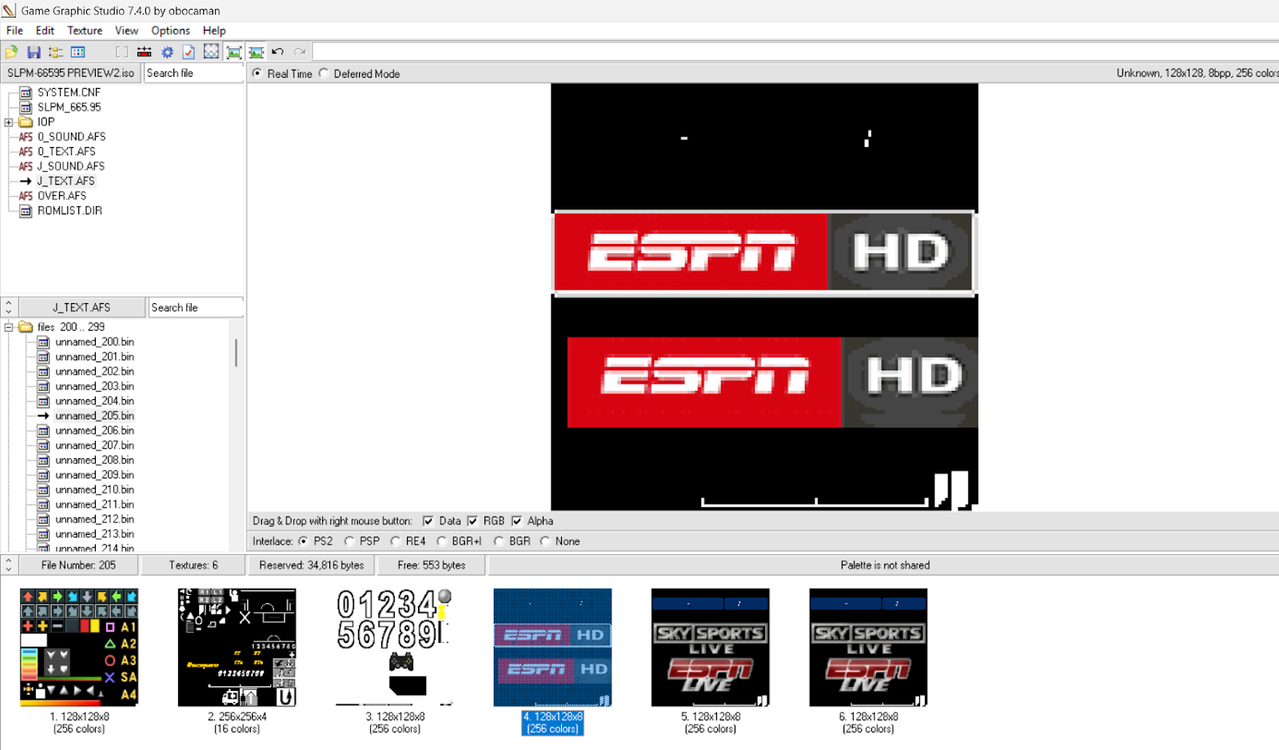The width and height of the screenshot is (1279, 750).
Task: Click the redo arrow toolbar icon
Action: [x=300, y=52]
